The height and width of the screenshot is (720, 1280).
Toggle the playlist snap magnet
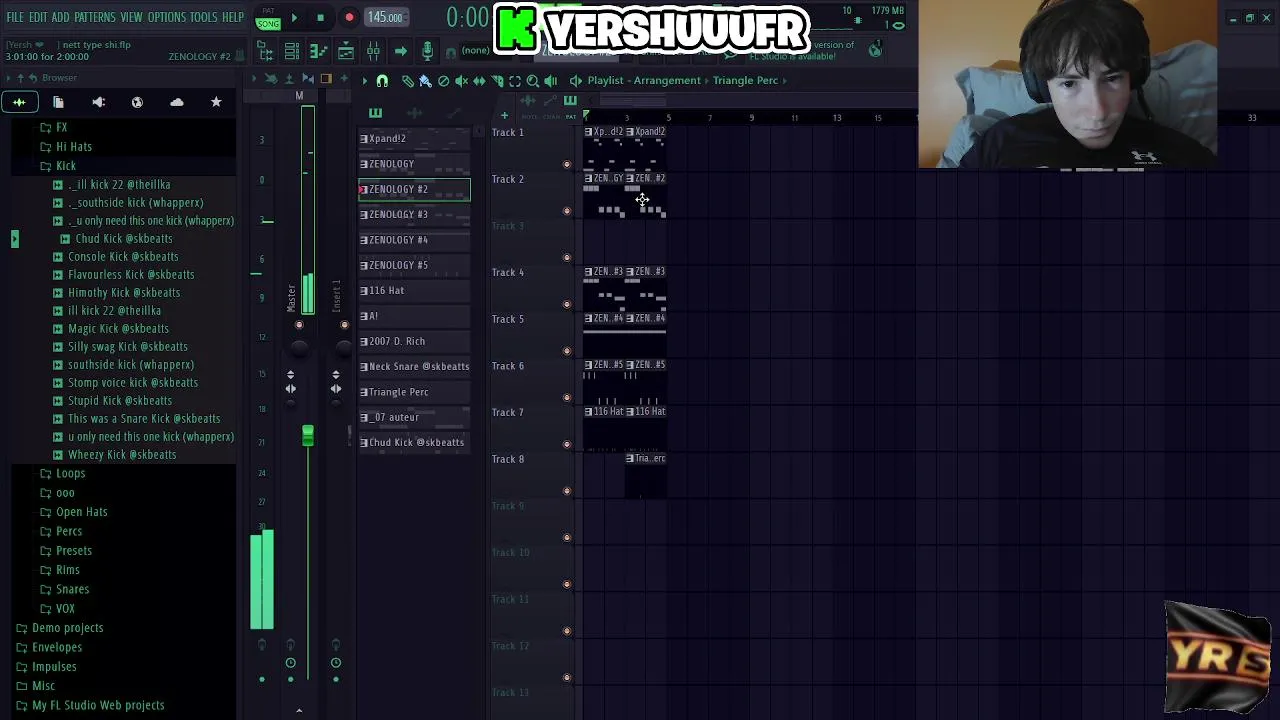click(x=382, y=80)
